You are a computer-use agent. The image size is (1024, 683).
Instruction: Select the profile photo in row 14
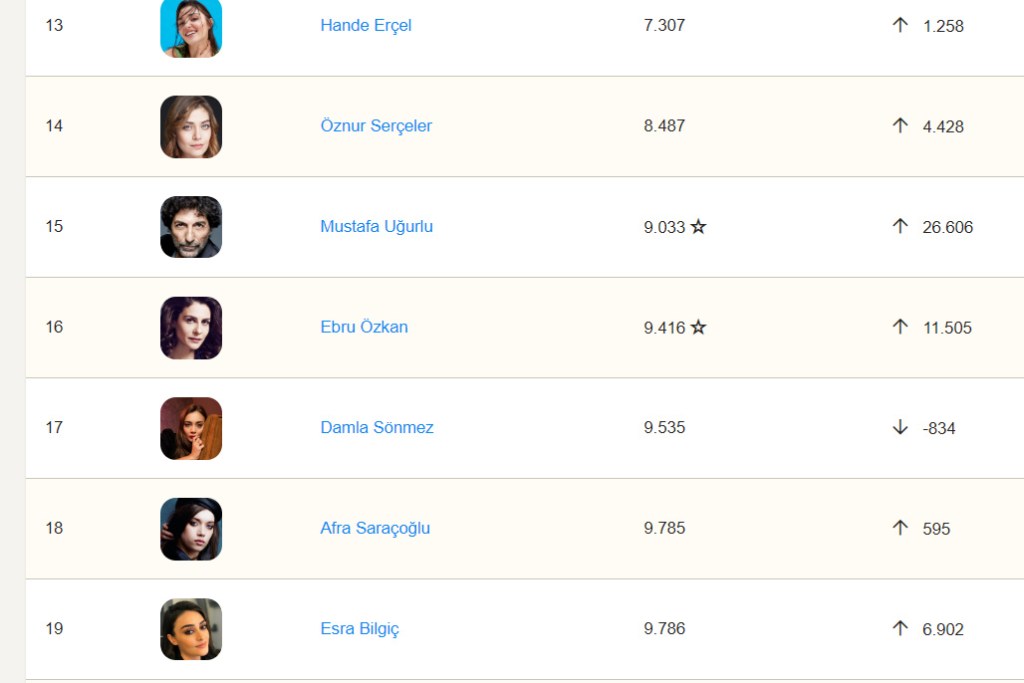coord(191,126)
